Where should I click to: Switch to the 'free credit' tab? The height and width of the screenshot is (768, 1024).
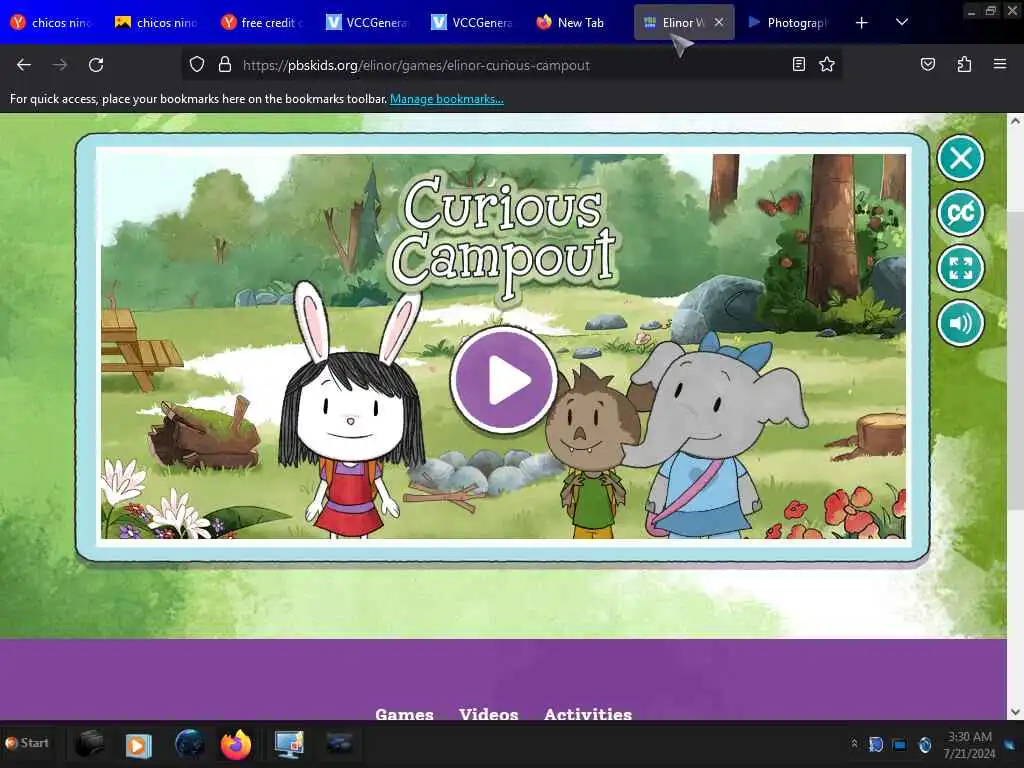pos(263,22)
